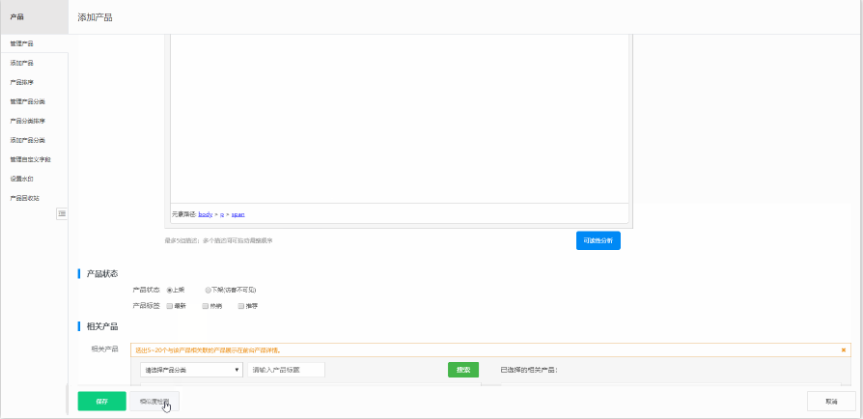Click the 取消 button
The width and height of the screenshot is (863, 419).
pyautogui.click(x=831, y=400)
